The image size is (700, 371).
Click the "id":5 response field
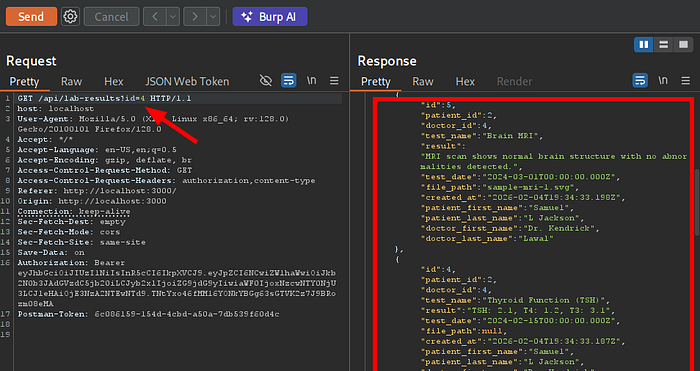point(439,105)
